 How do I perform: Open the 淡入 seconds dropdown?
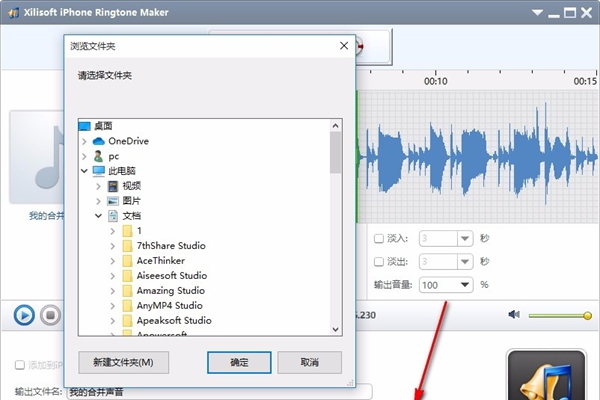465,239
